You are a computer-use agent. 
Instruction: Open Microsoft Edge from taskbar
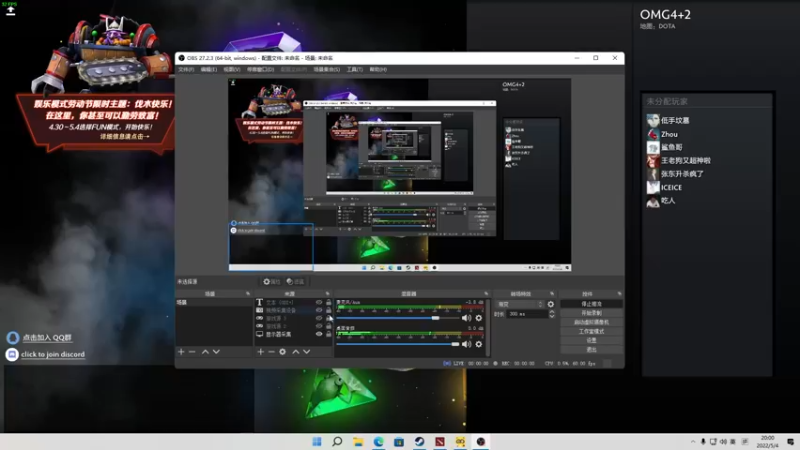(379, 441)
